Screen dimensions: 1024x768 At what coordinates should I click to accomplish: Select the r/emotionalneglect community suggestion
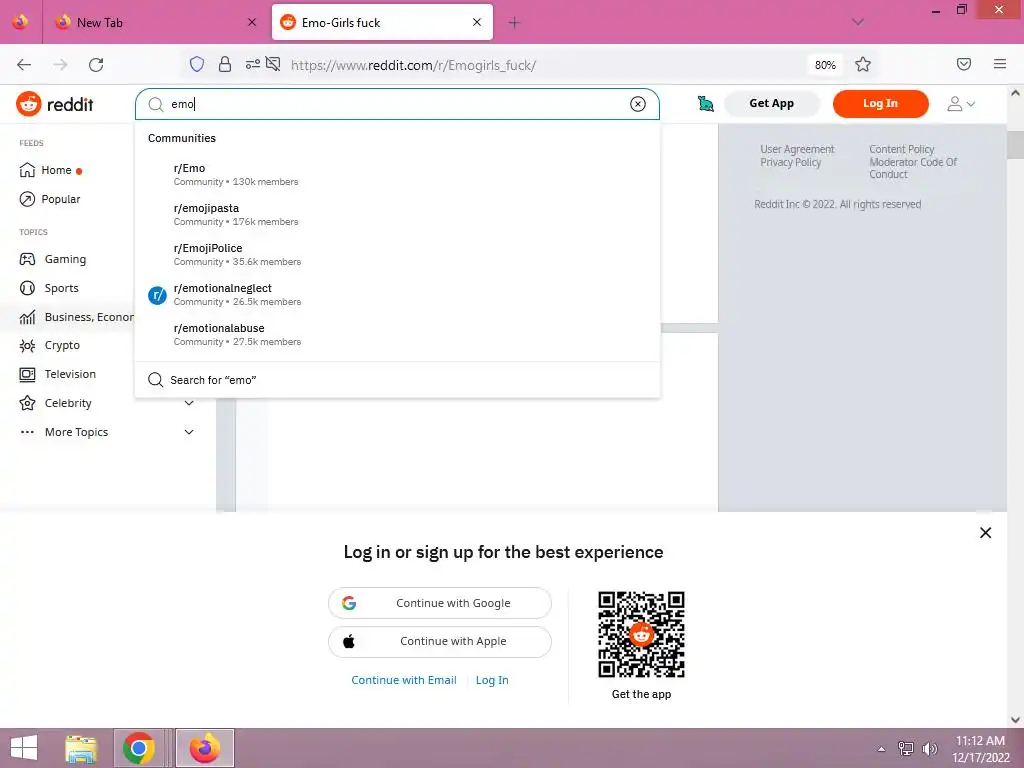397,295
